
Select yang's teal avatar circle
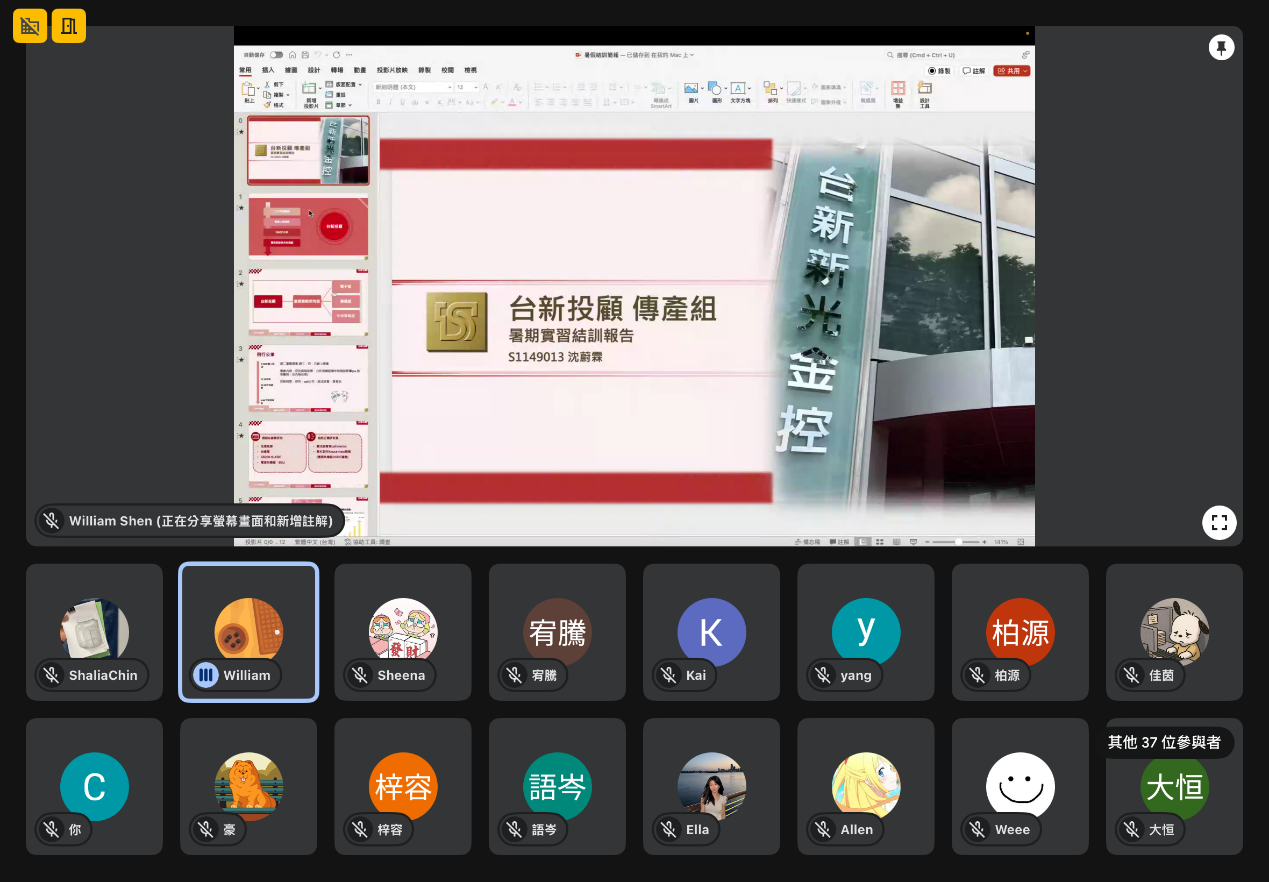coord(866,632)
